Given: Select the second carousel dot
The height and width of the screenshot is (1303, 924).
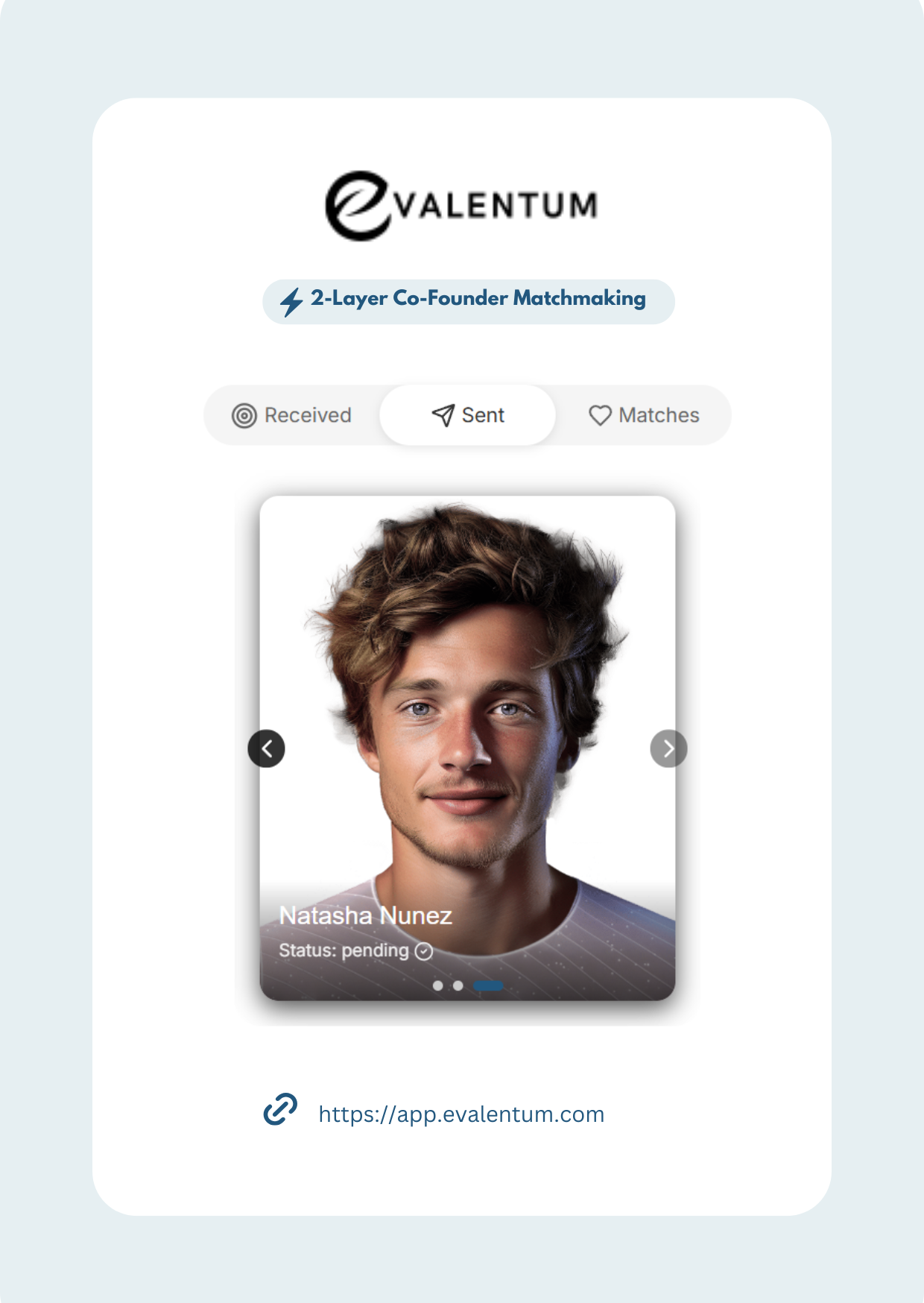Looking at the screenshot, I should coord(458,985).
